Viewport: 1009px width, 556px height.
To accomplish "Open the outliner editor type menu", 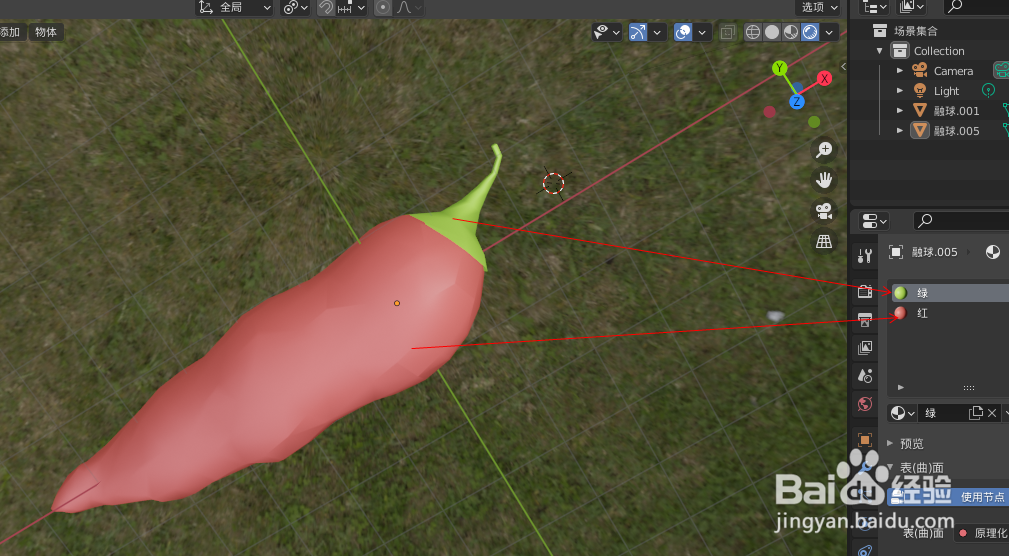I will pos(875,7).
